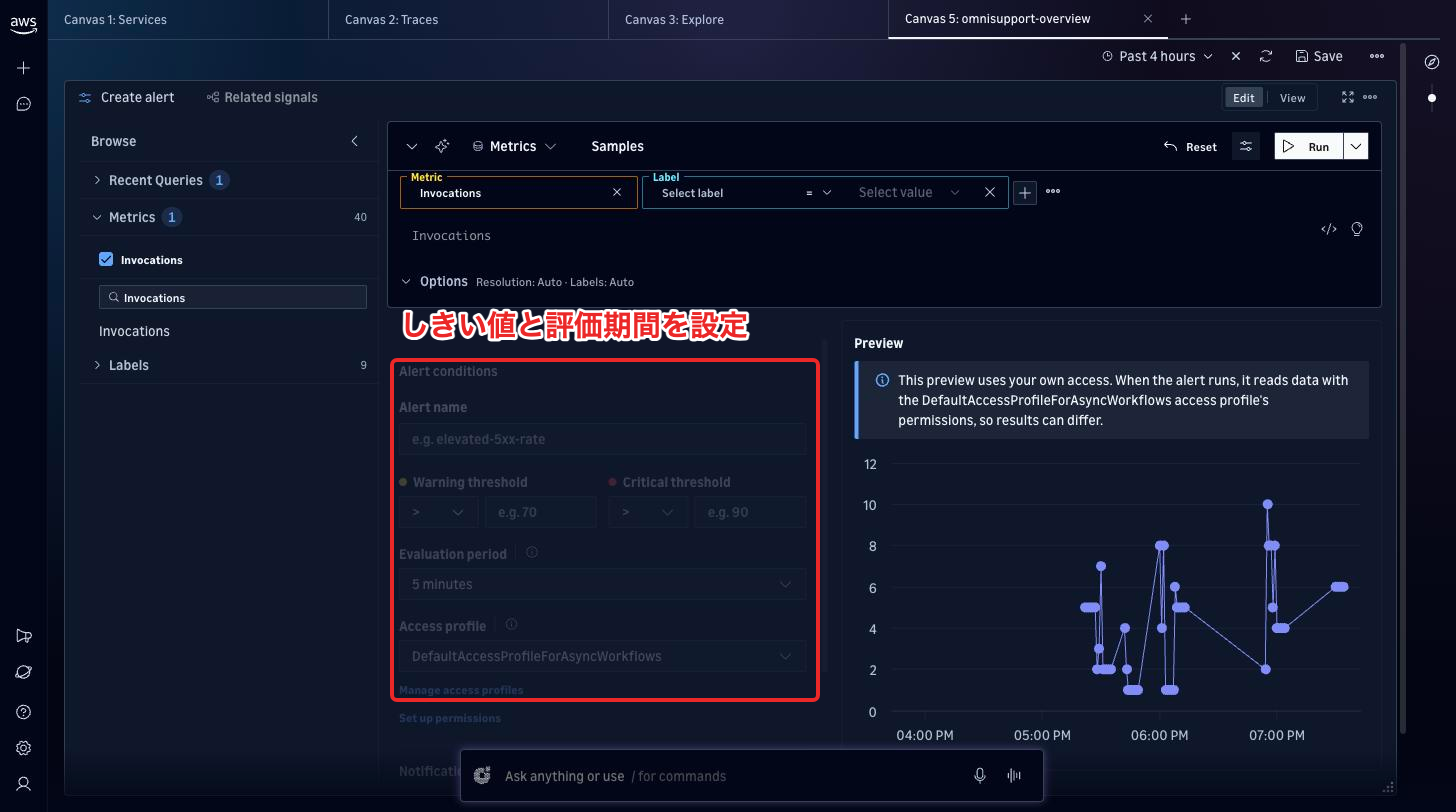
Task: Show Evaluation period info tooltip
Action: pyautogui.click(x=532, y=552)
